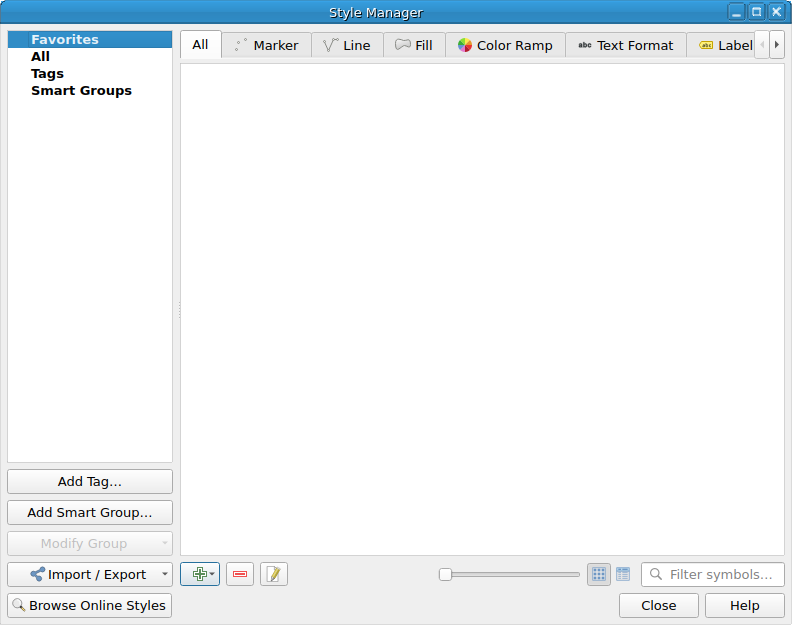
Task: Switch to icon grid view
Action: [599, 574]
